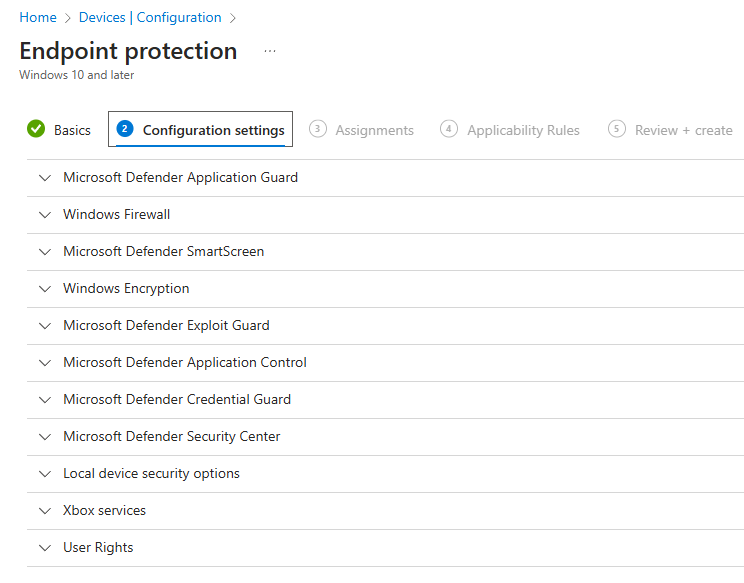The width and height of the screenshot is (744, 583).
Task: Expand Microsoft Defender Application Guard section
Action: click(x=44, y=178)
